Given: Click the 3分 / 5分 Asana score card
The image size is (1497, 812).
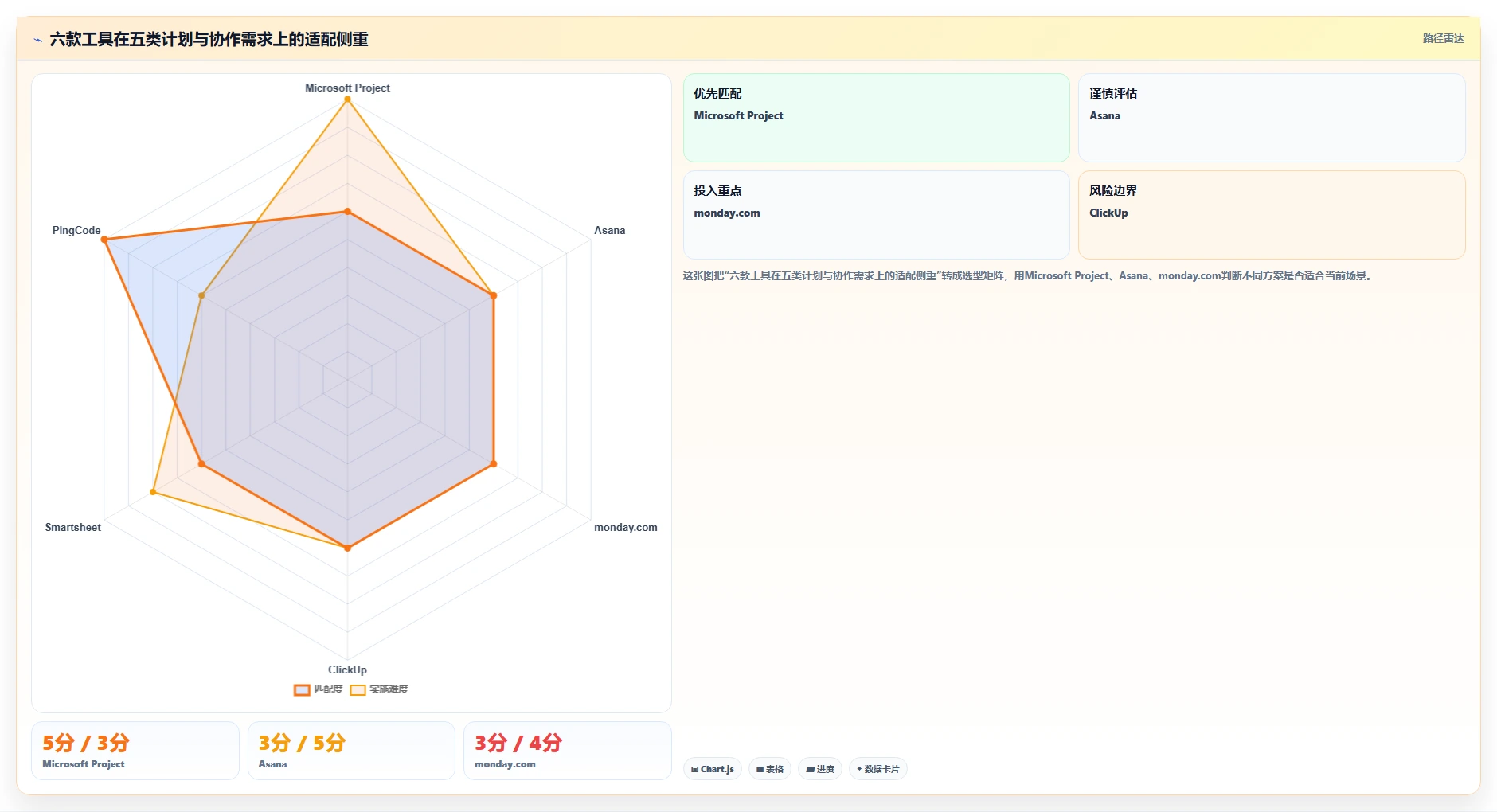Looking at the screenshot, I should (351, 751).
